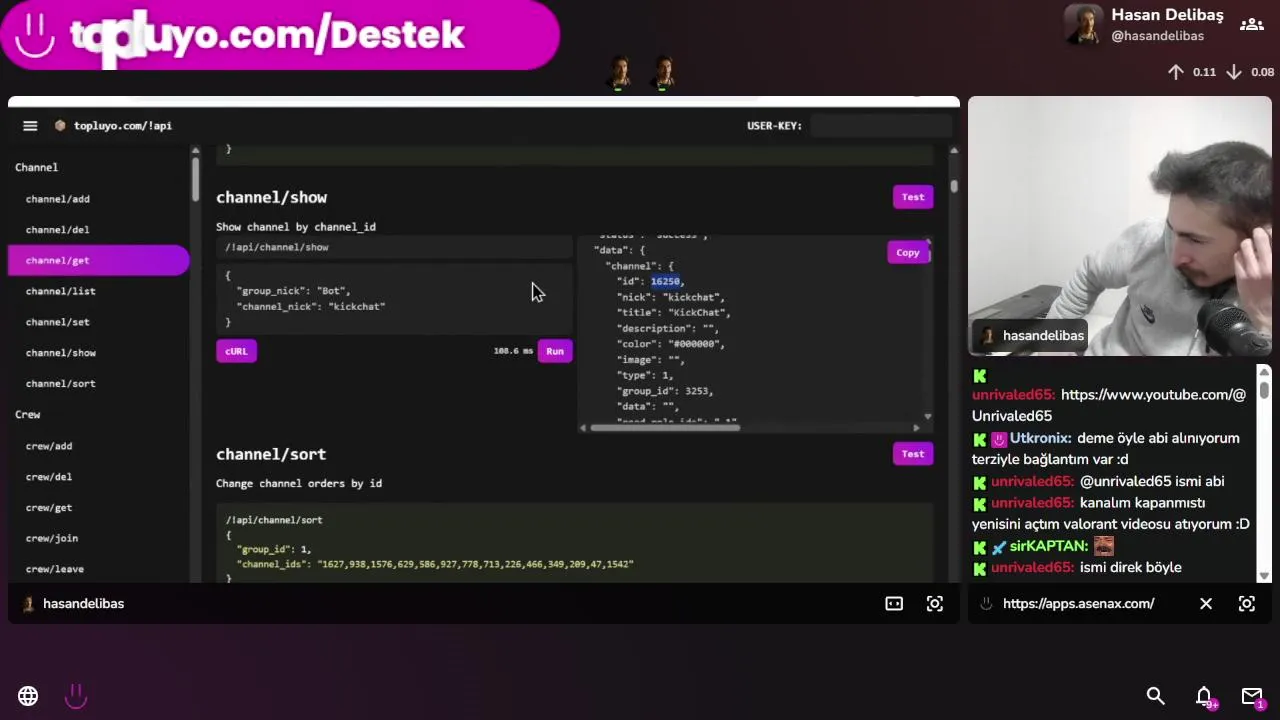The width and height of the screenshot is (1280, 720).
Task: Click the cURL button
Action: [x=236, y=351]
